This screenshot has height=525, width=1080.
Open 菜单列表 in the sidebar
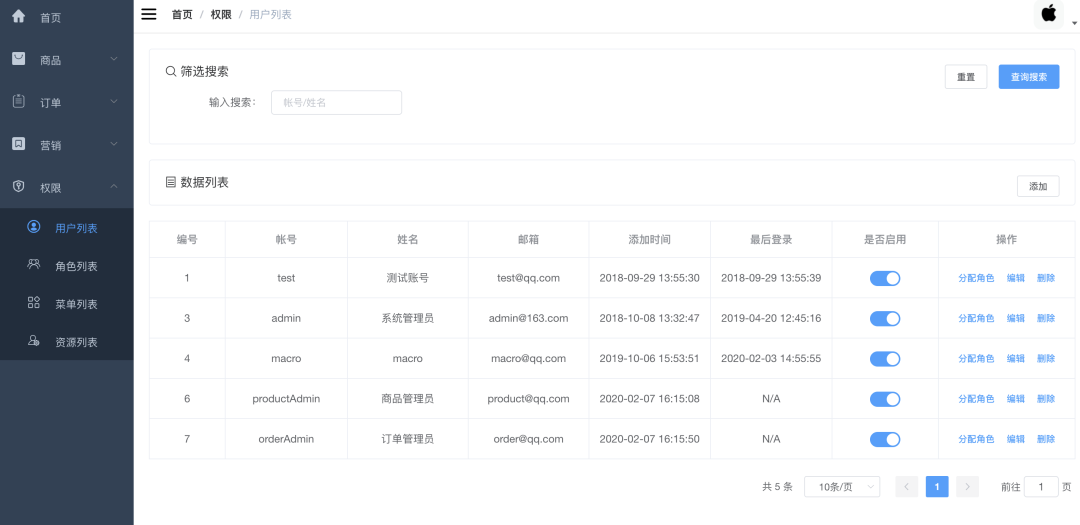pos(67,304)
